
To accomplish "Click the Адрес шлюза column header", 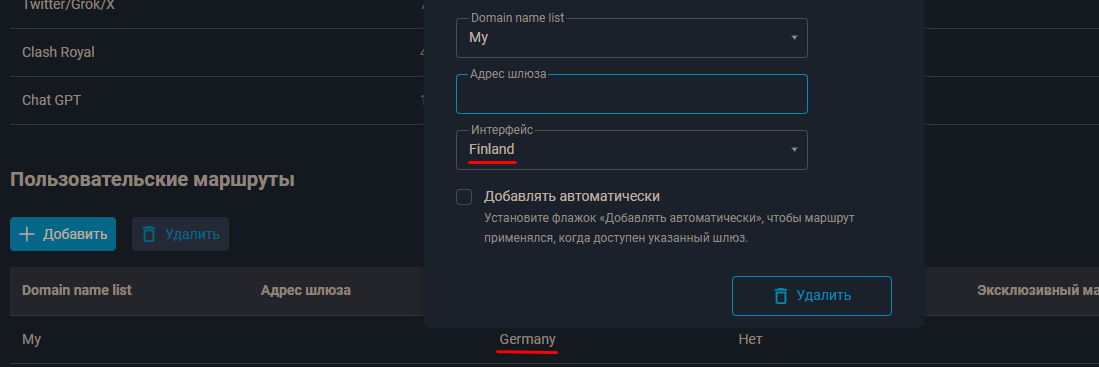I will pyautogui.click(x=306, y=290).
